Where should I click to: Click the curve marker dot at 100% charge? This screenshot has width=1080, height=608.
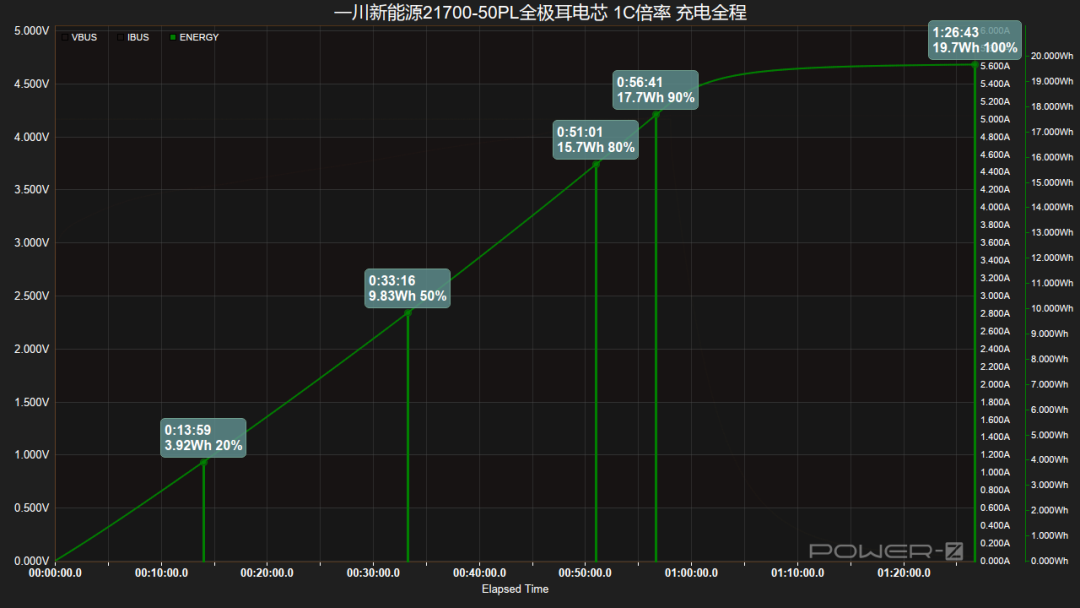[975, 65]
